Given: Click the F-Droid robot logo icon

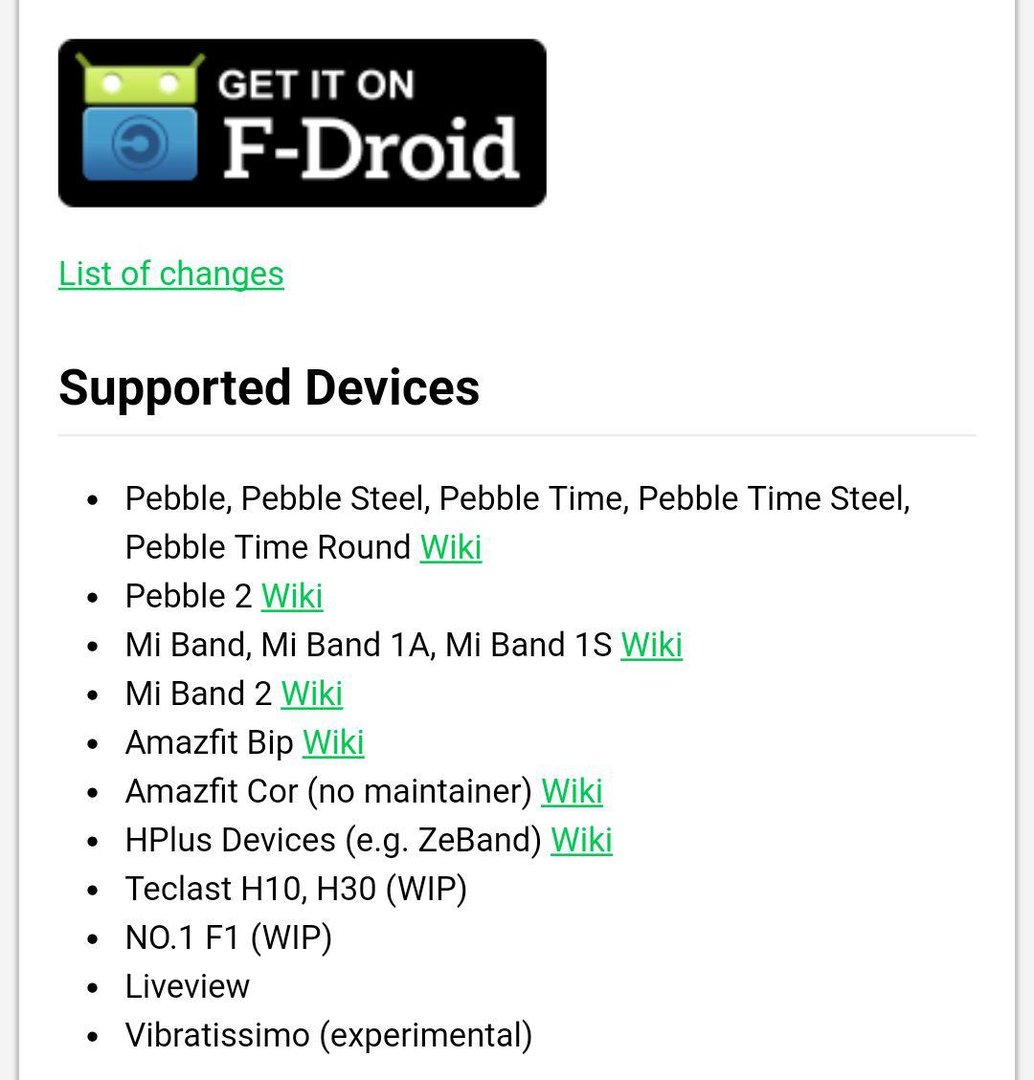Looking at the screenshot, I should (140, 117).
